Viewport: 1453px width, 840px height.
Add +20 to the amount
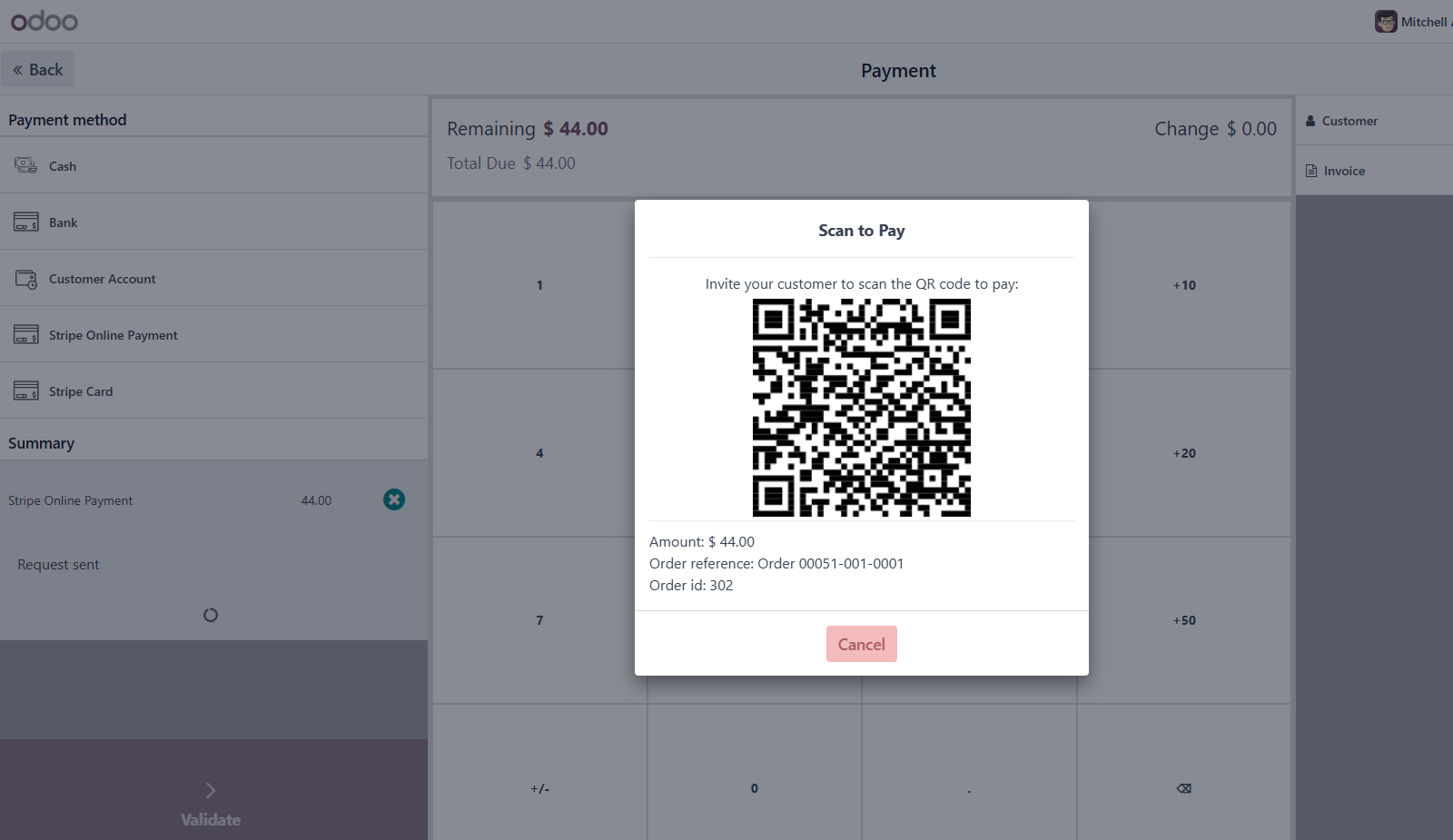click(1184, 453)
